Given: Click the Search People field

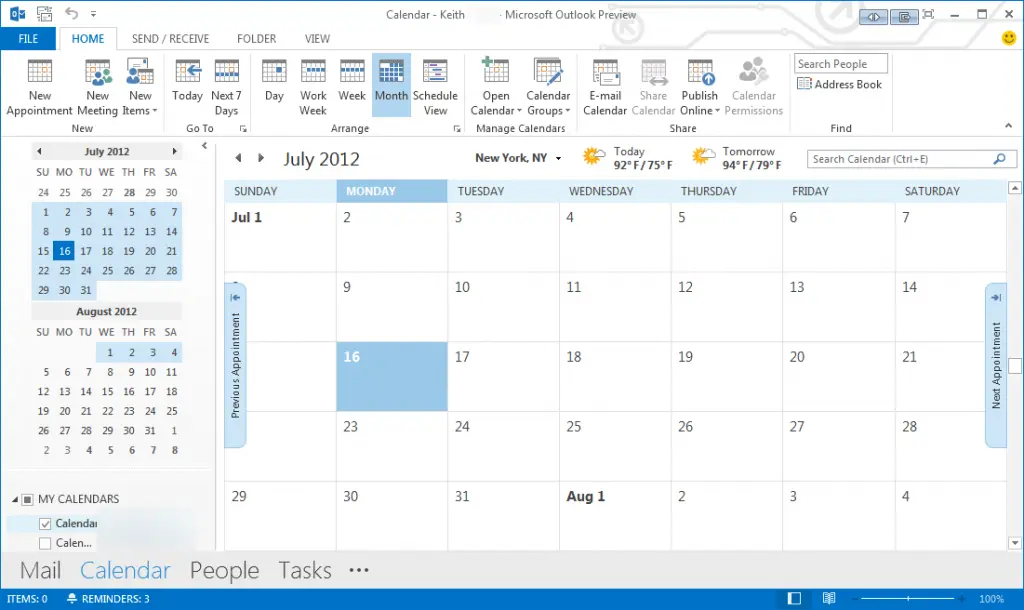Looking at the screenshot, I should pyautogui.click(x=840, y=63).
